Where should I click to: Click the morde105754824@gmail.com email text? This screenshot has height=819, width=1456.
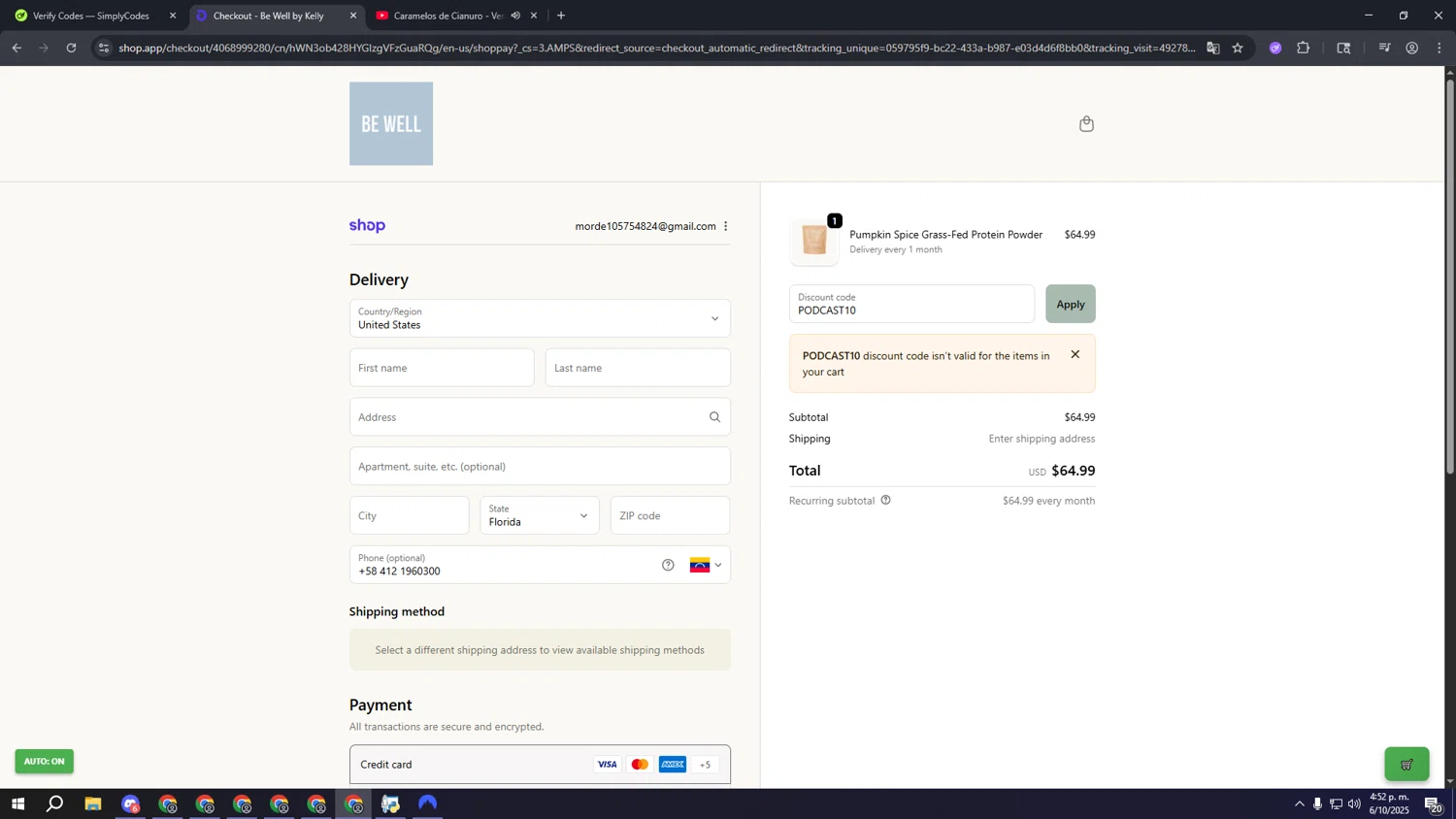645,226
